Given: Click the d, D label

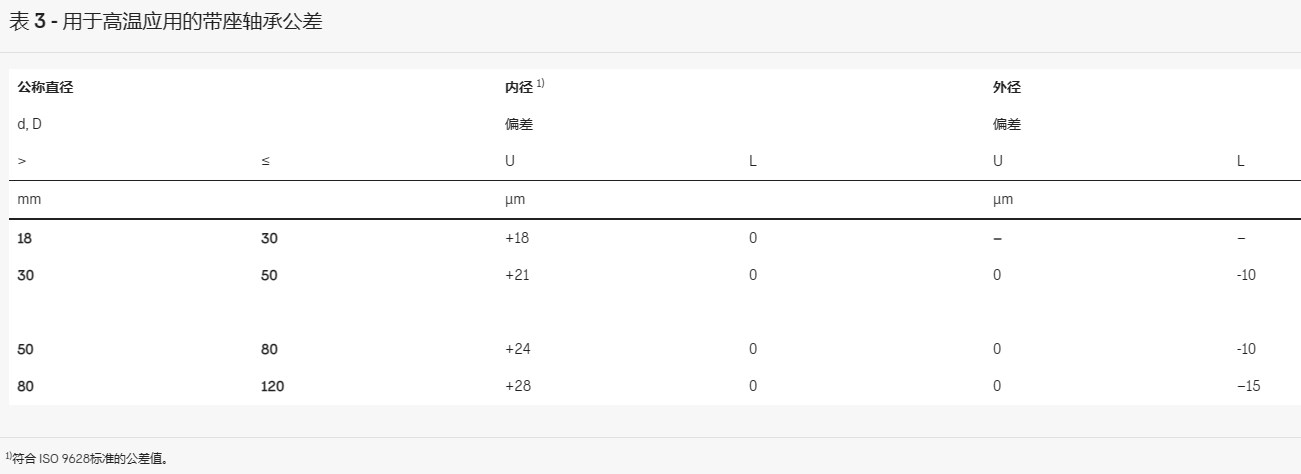Looking at the screenshot, I should (x=30, y=125).
